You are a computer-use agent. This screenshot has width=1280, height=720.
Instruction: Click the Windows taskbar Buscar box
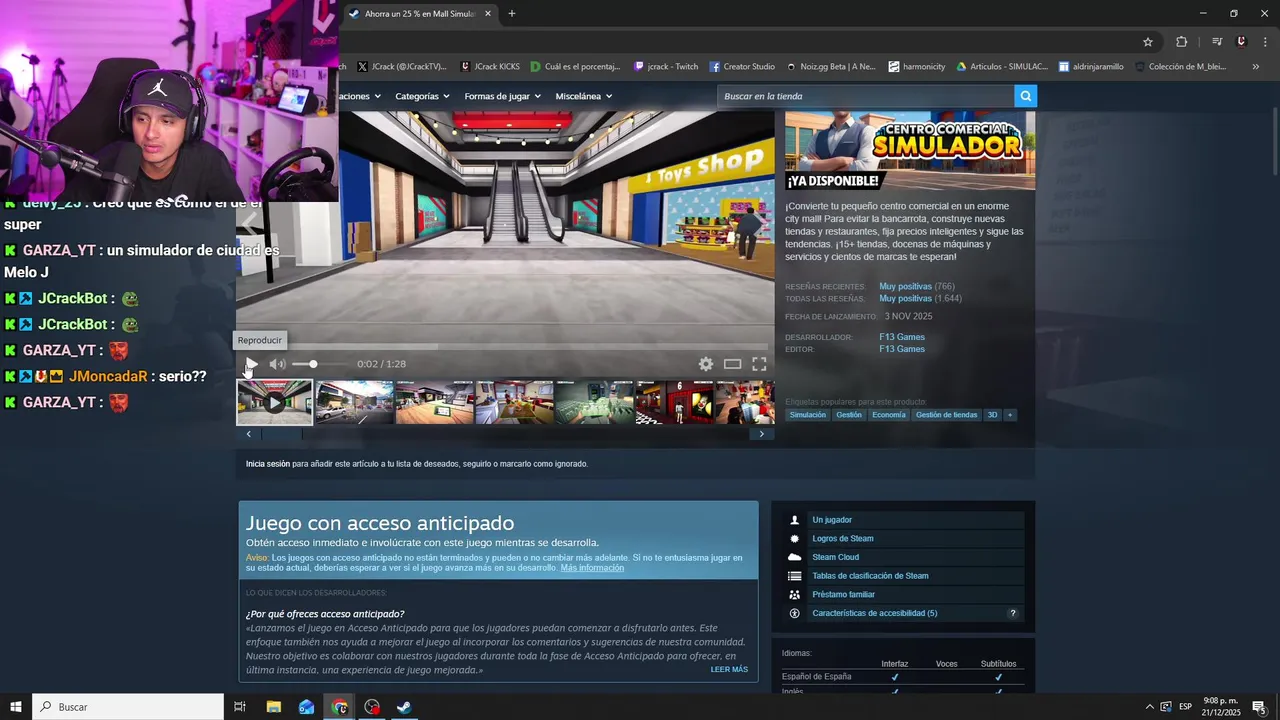point(128,707)
